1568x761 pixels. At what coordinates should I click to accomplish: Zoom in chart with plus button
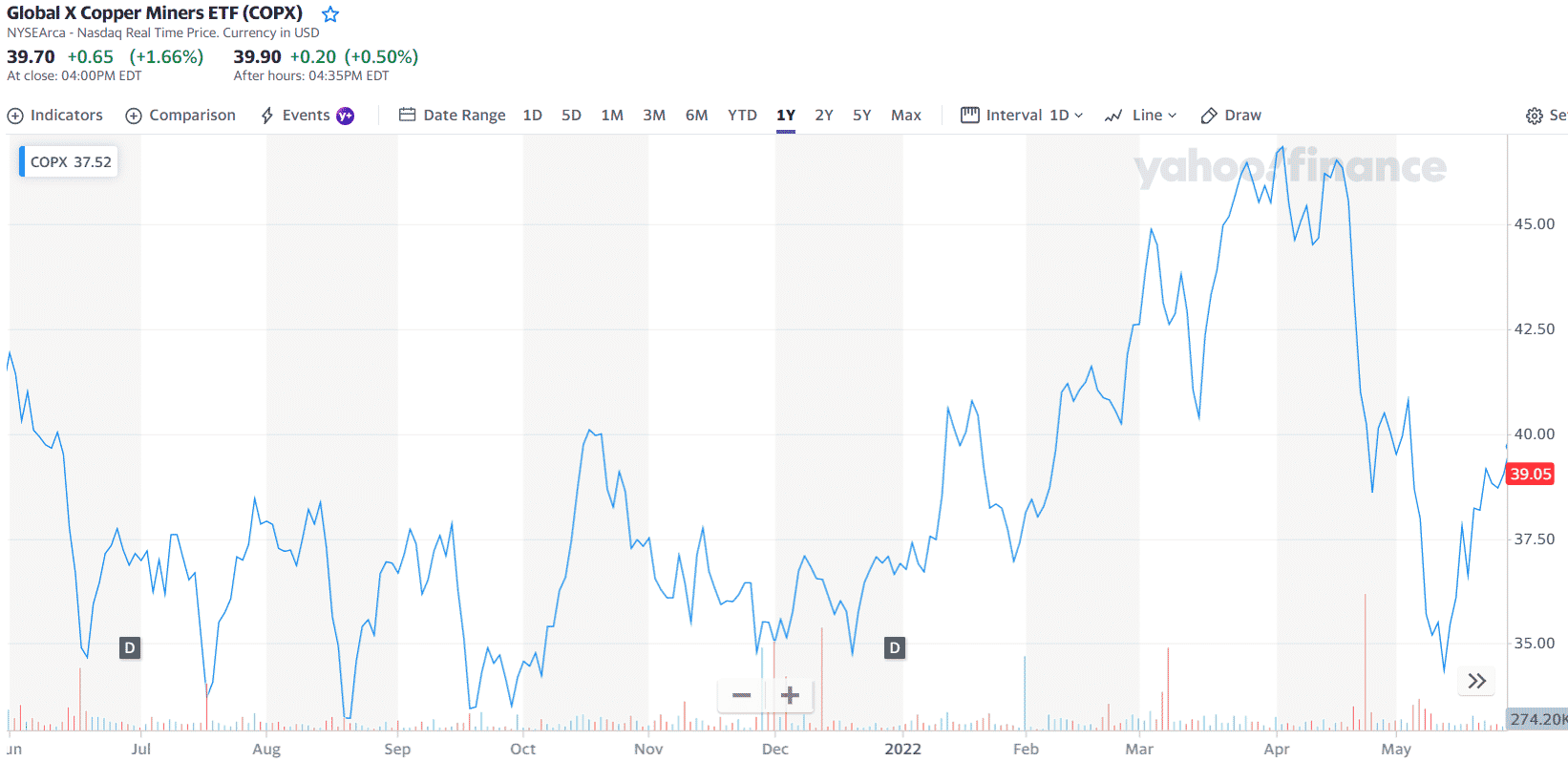790,695
